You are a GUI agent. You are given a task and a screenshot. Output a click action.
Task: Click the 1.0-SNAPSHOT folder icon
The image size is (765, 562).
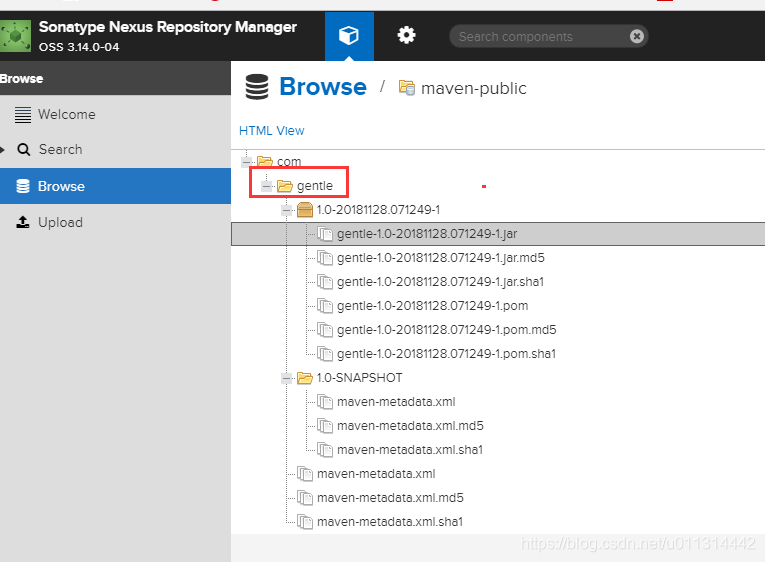[305, 378]
